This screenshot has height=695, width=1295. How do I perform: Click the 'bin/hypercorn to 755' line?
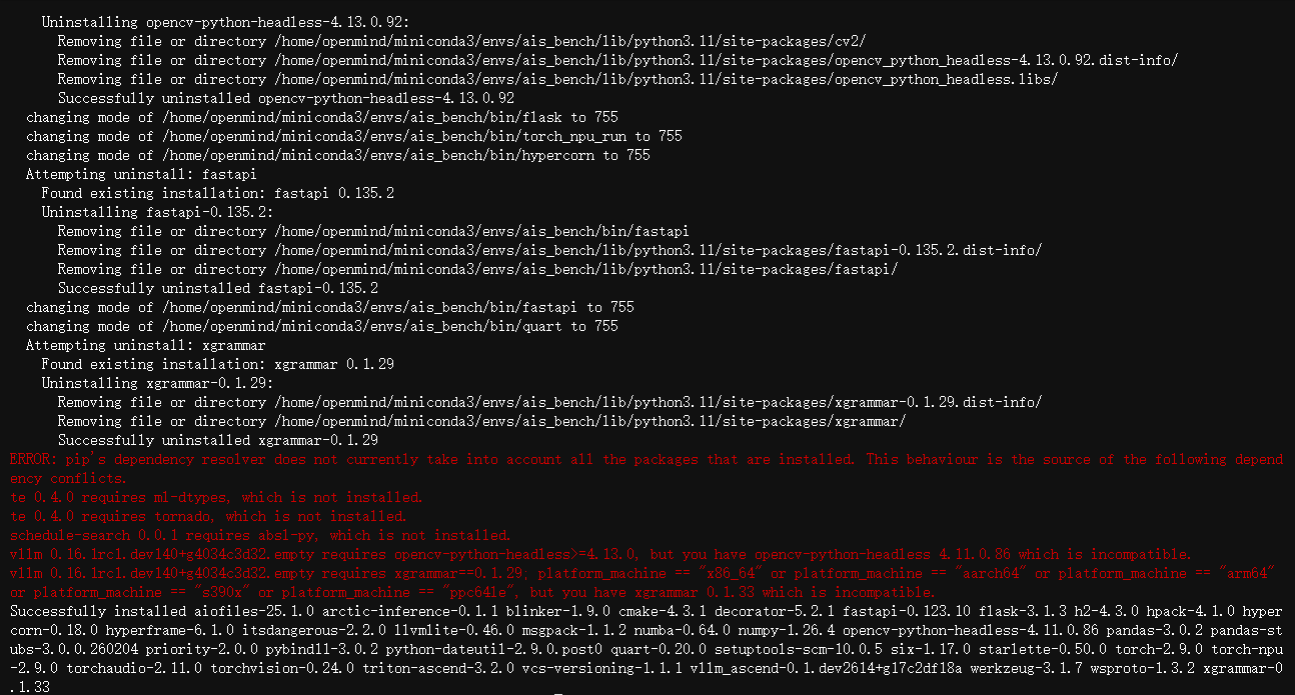coord(337,155)
